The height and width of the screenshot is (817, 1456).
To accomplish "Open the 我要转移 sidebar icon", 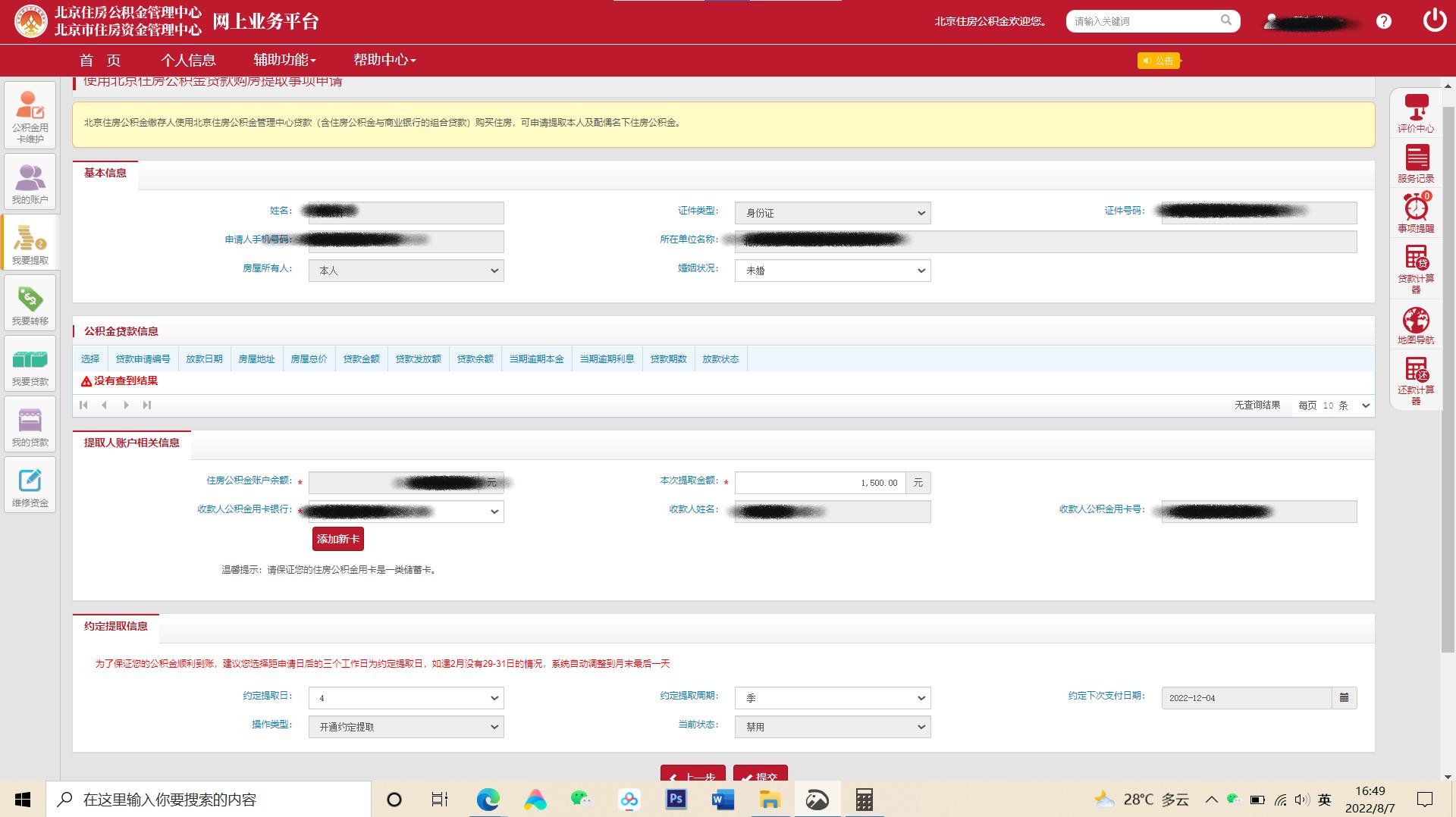I will (x=30, y=302).
